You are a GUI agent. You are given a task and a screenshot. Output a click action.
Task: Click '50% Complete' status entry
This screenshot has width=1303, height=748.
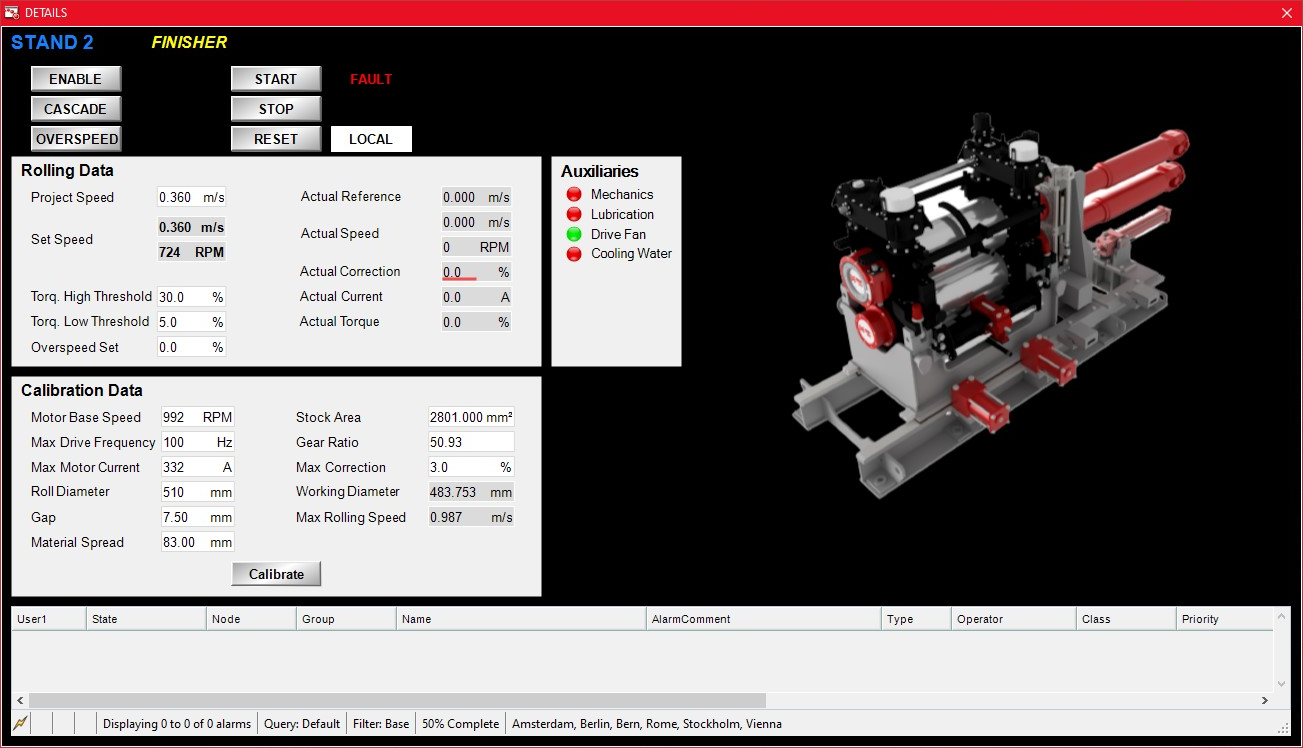click(x=460, y=723)
